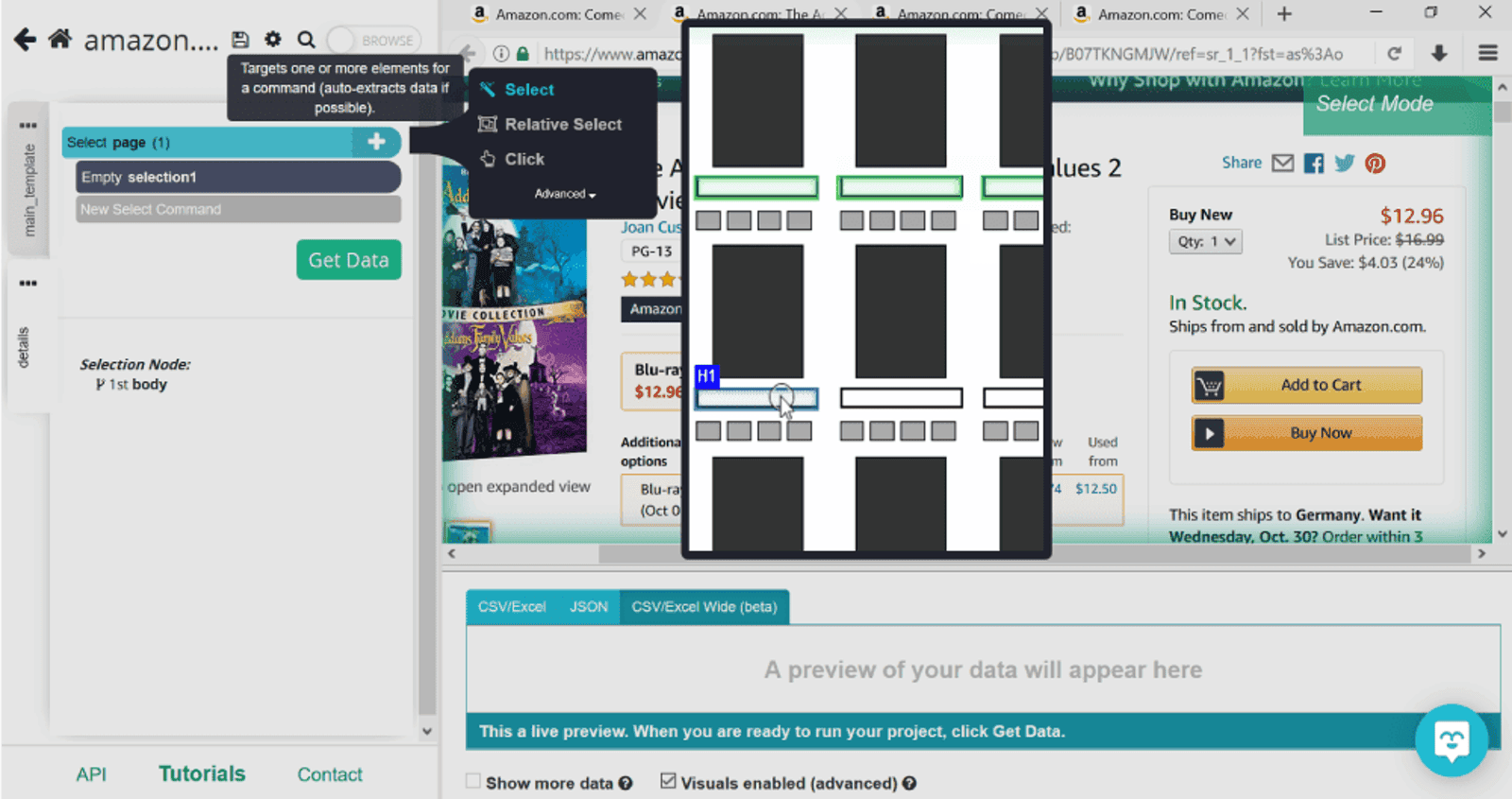The height and width of the screenshot is (799, 1512).
Task: Click the Add to Cart button
Action: point(1306,385)
